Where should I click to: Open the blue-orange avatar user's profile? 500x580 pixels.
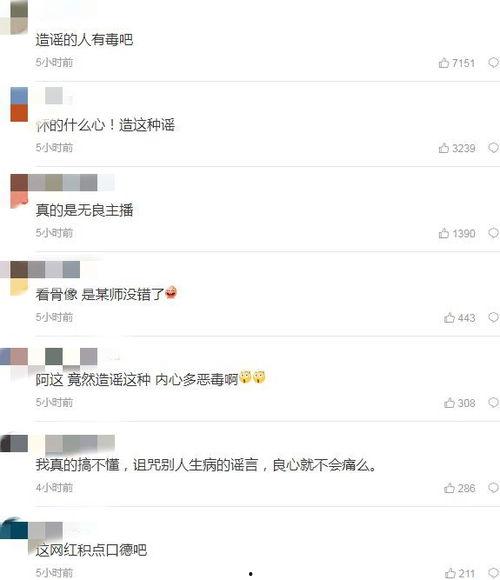[19, 105]
